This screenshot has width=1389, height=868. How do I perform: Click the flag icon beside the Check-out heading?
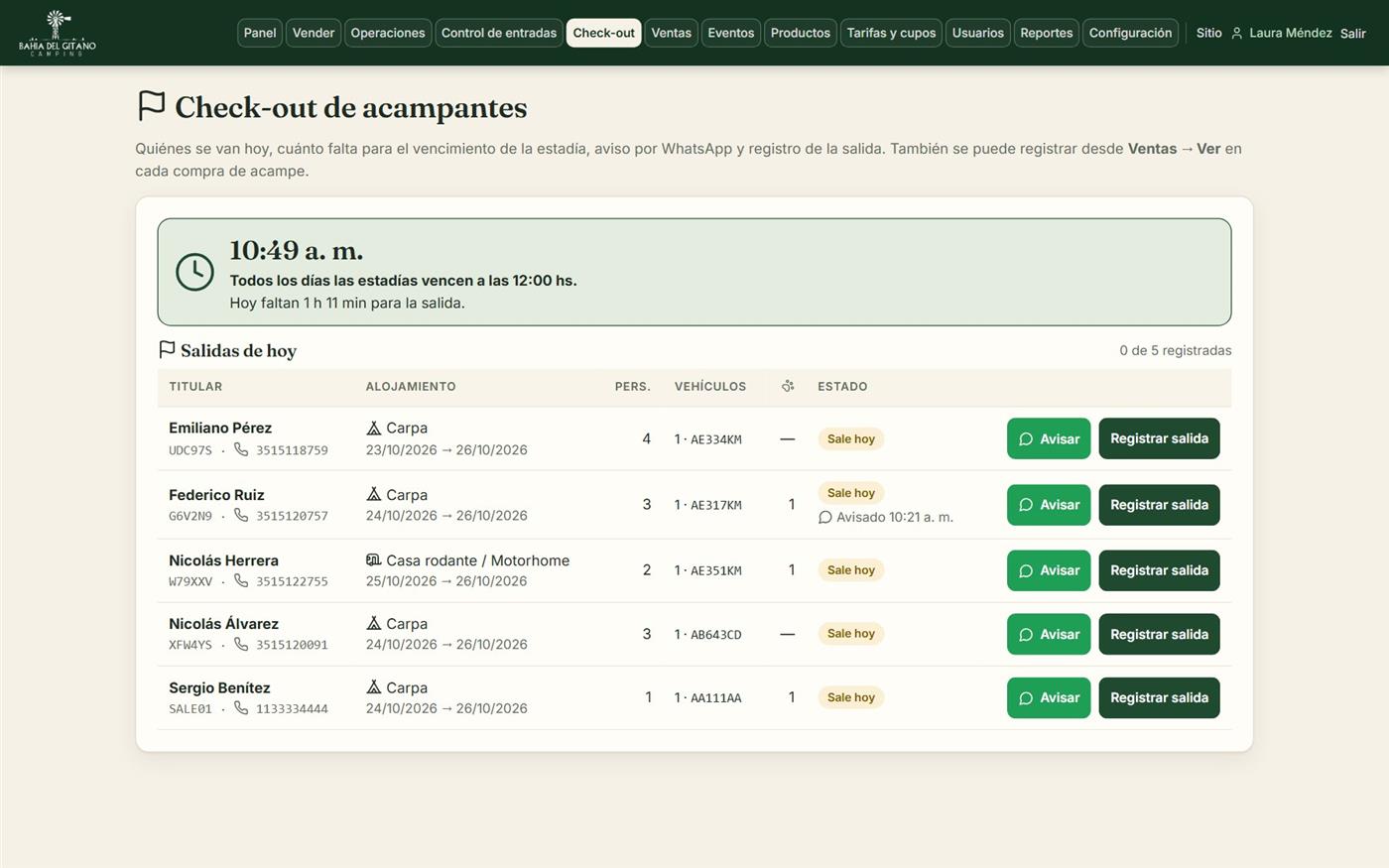pos(151,106)
